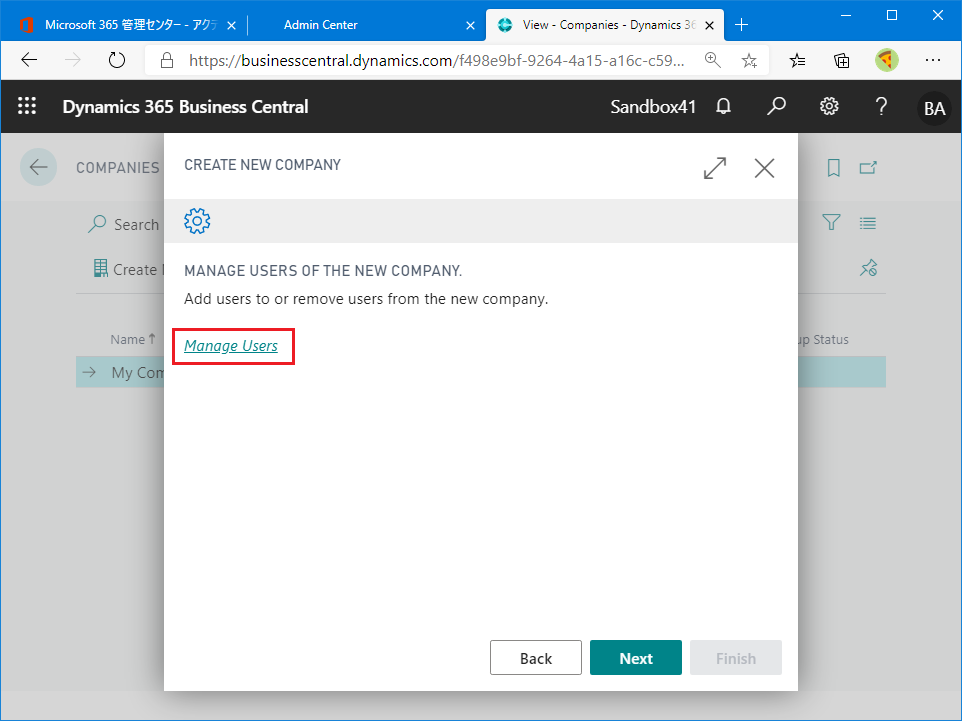Open the Business Central settings gear

tap(829, 107)
